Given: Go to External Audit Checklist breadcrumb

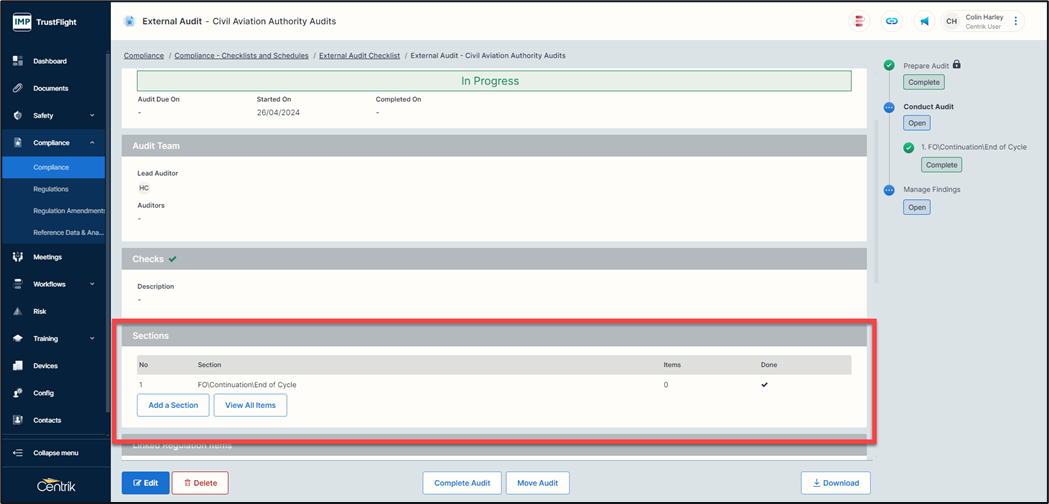Looking at the screenshot, I should (359, 56).
